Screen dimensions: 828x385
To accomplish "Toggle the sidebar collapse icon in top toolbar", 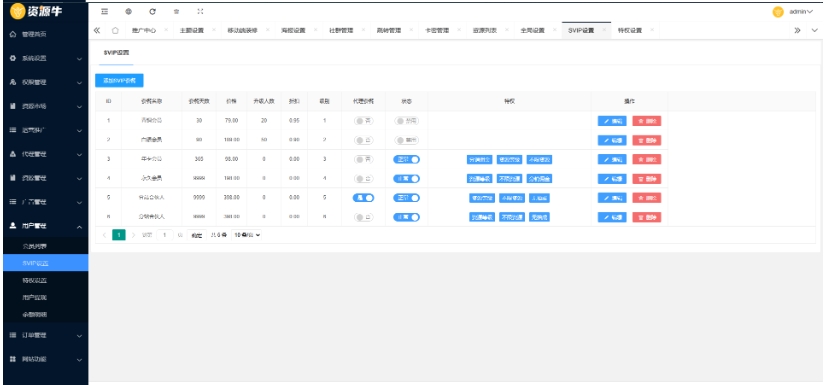I will click(x=105, y=11).
